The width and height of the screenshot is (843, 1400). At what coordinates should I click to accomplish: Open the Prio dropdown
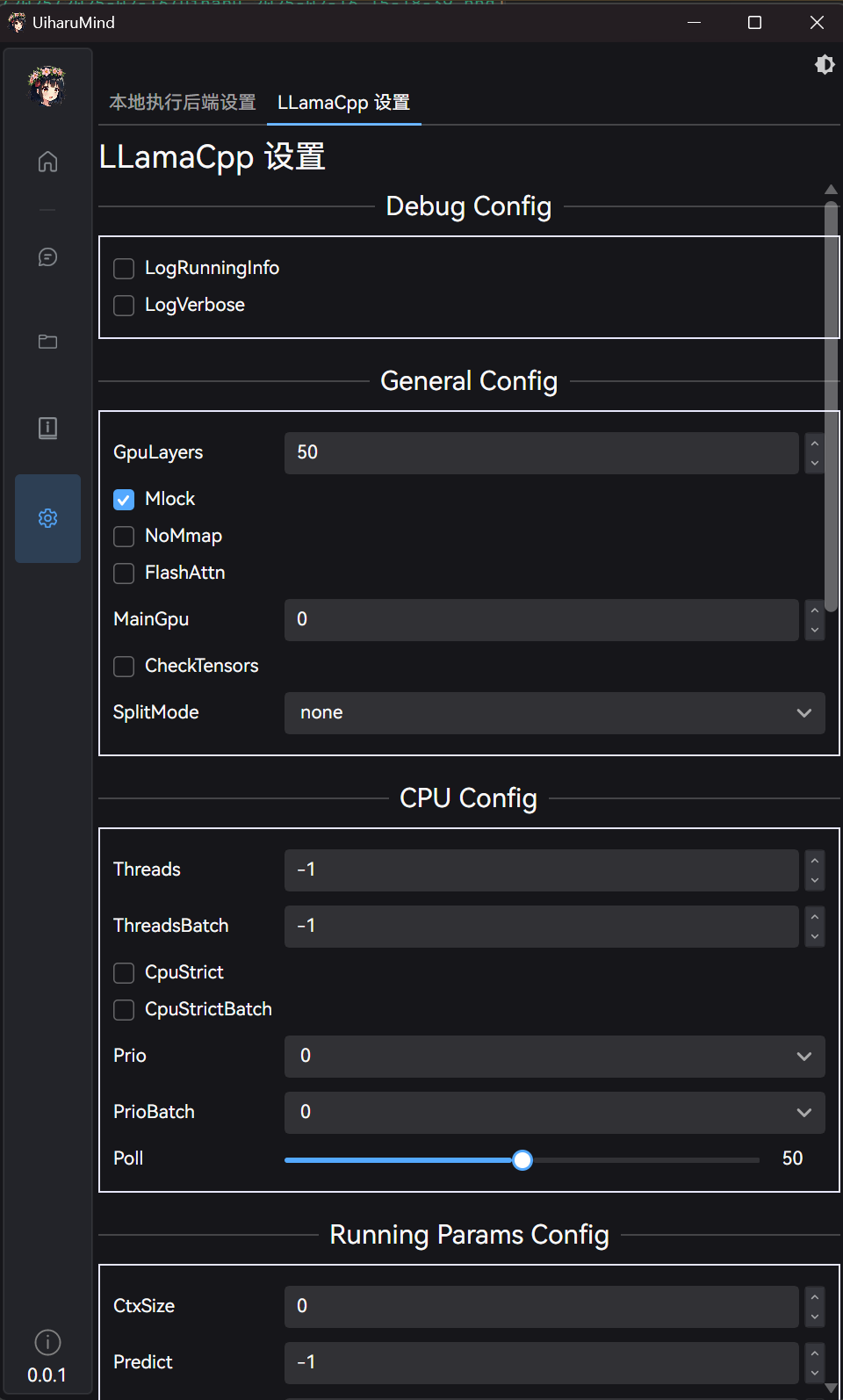click(554, 1057)
